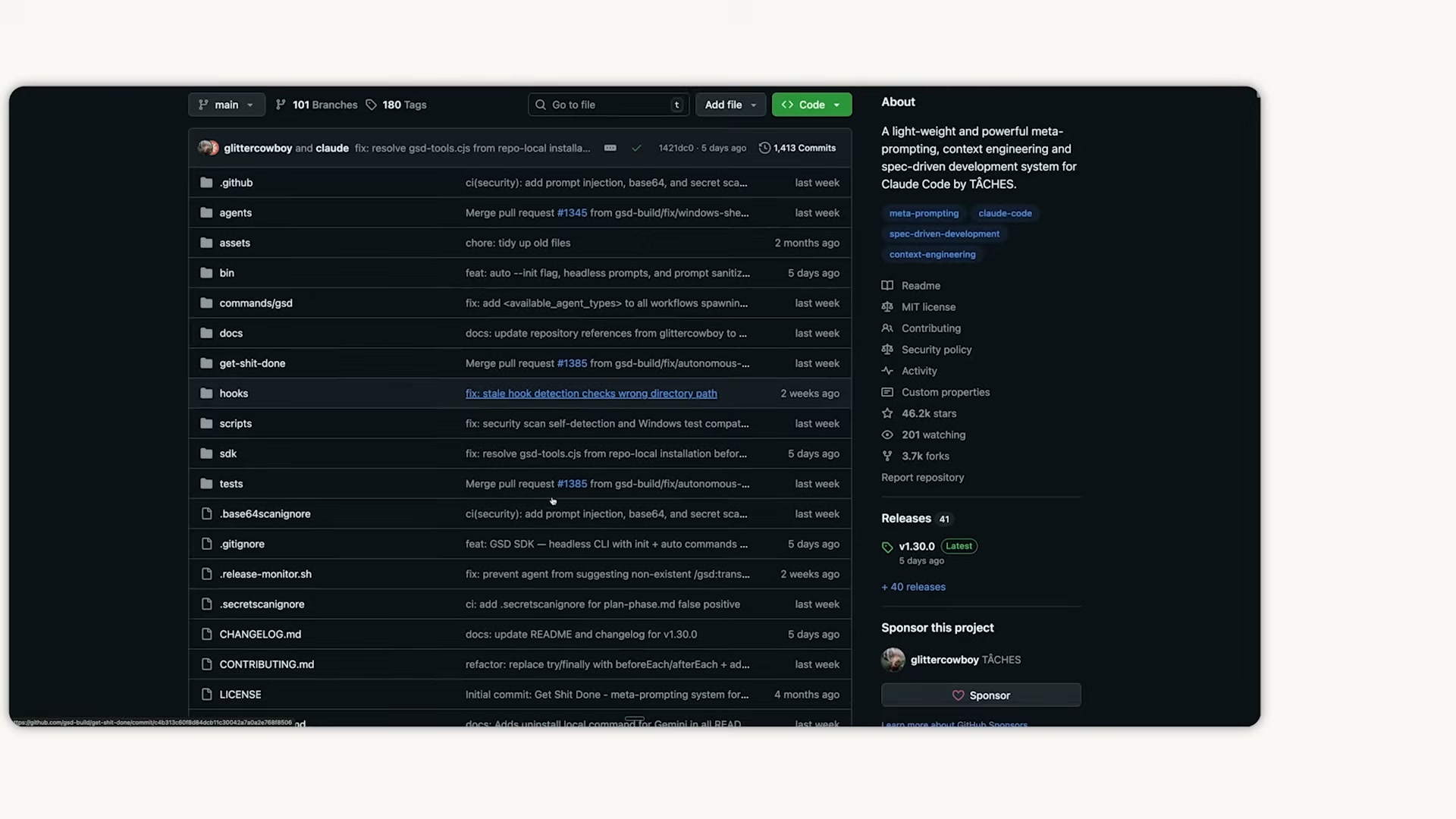Open the tests folder

point(231,484)
